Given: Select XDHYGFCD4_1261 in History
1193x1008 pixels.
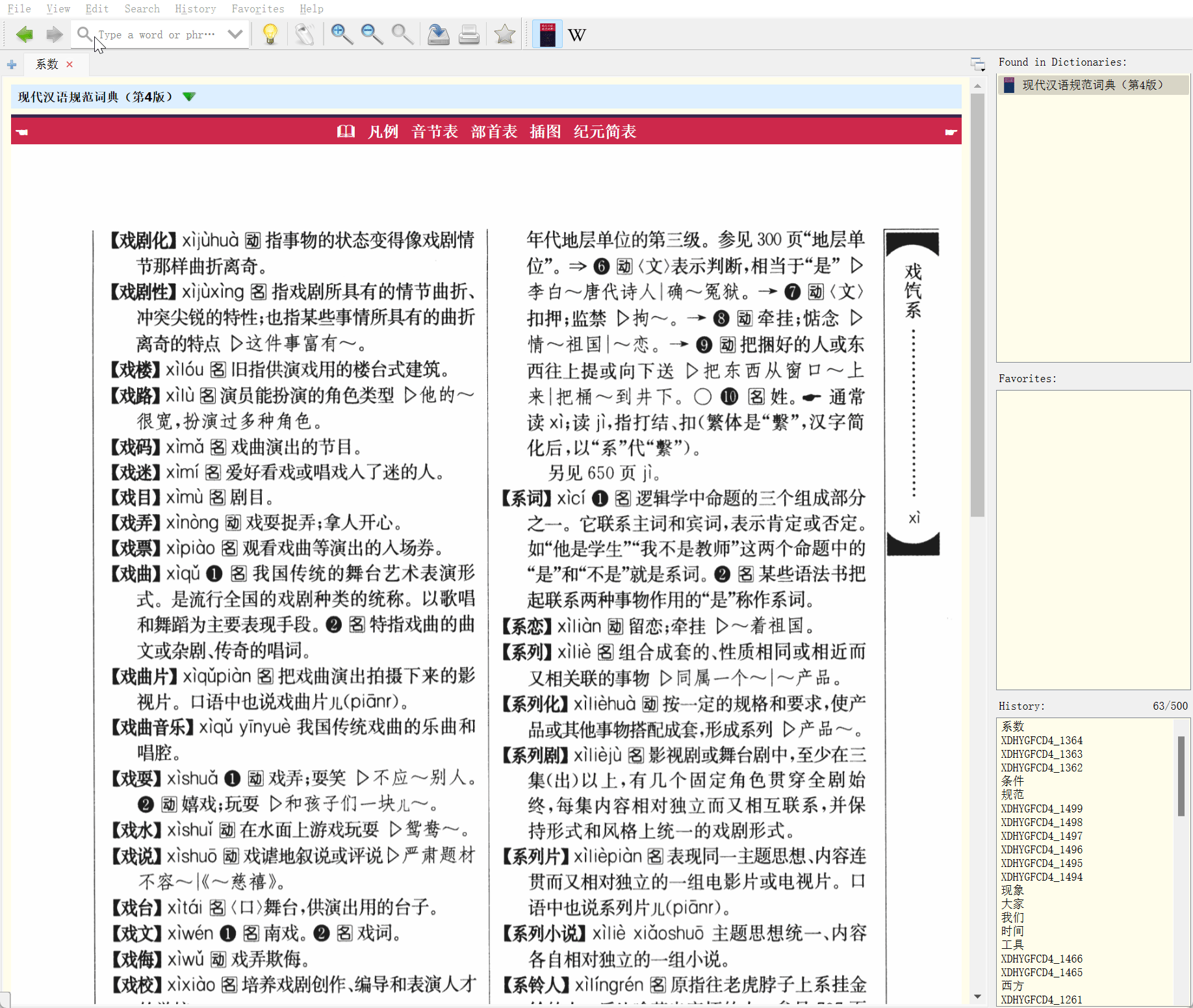Looking at the screenshot, I should (x=1042, y=1000).
